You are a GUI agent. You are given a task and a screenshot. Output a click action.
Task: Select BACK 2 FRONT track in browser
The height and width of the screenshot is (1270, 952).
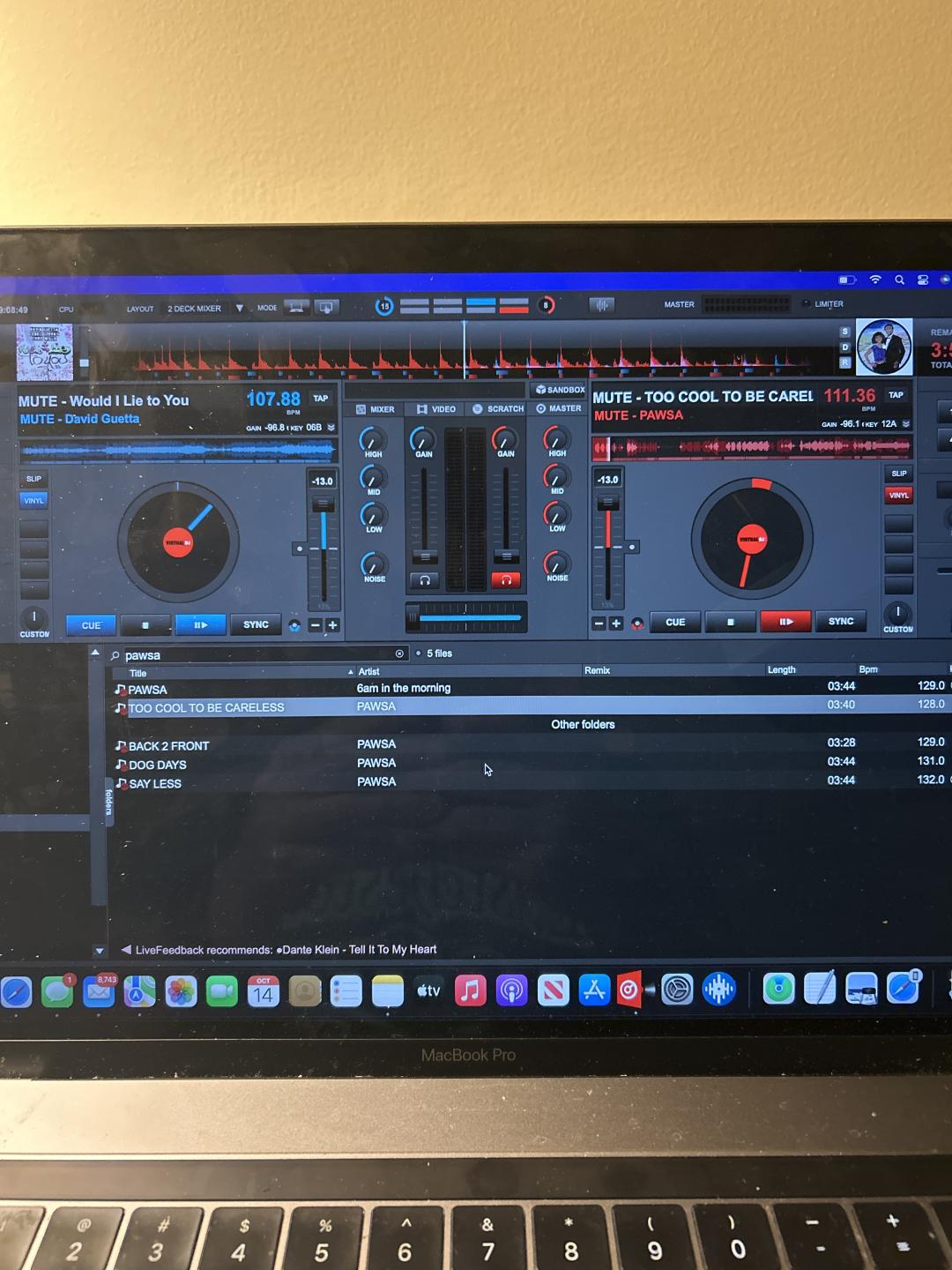[x=168, y=746]
